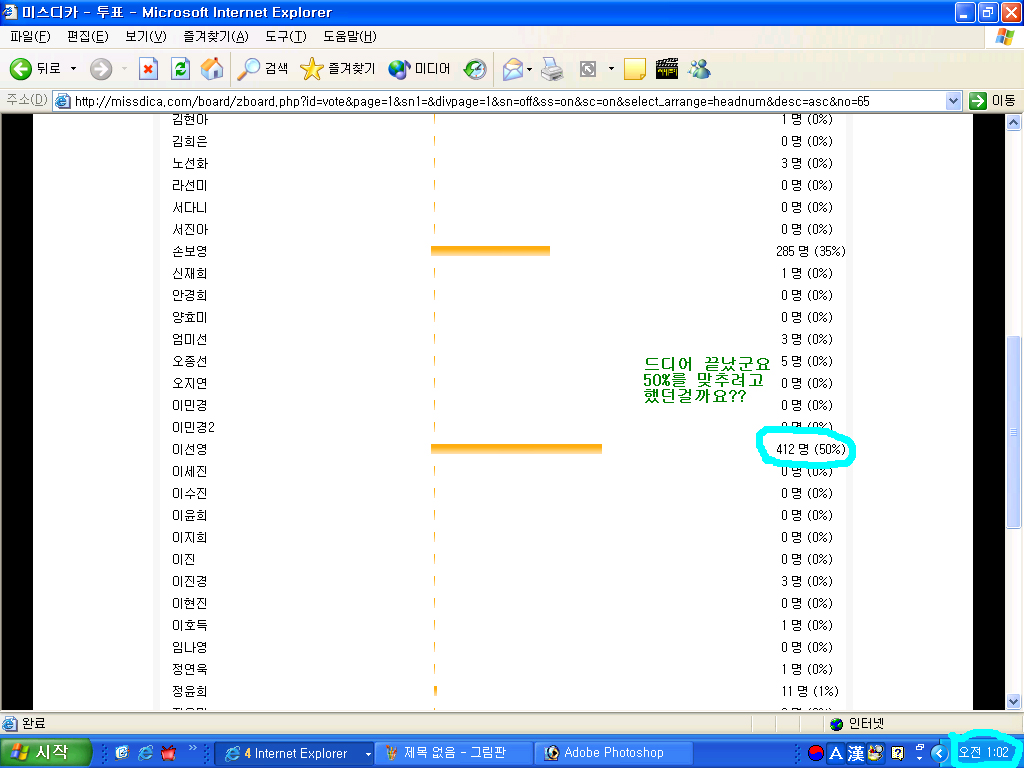
Task: Open the Search (검색) magnifier button
Action: [x=263, y=69]
